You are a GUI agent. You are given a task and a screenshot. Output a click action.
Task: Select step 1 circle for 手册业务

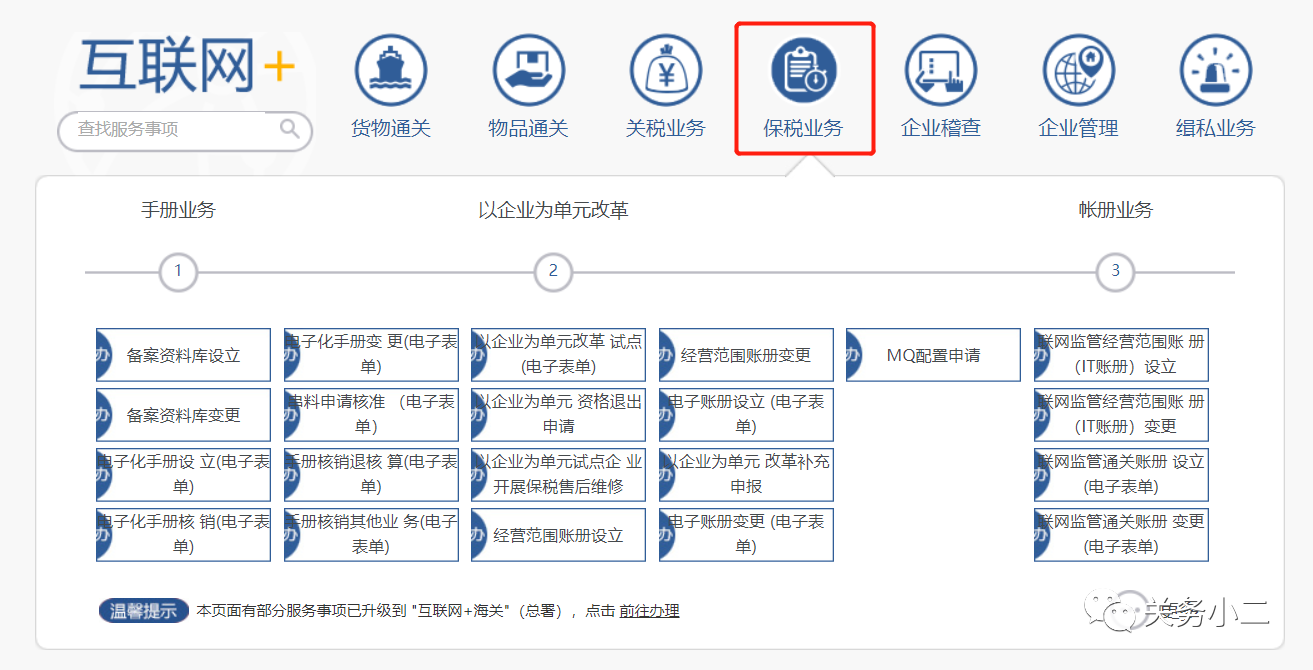pyautogui.click(x=178, y=271)
